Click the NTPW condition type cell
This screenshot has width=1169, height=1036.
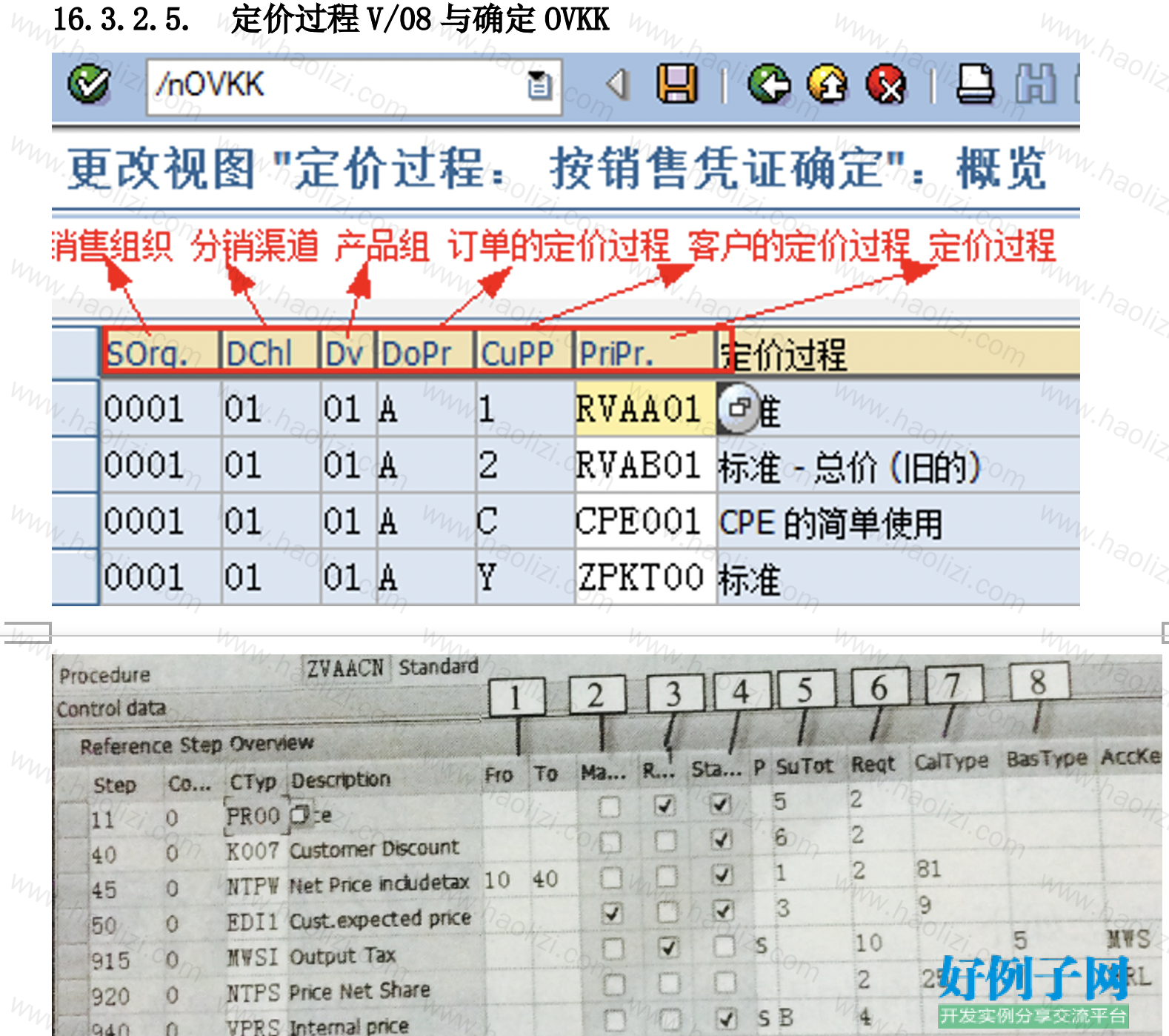[253, 886]
